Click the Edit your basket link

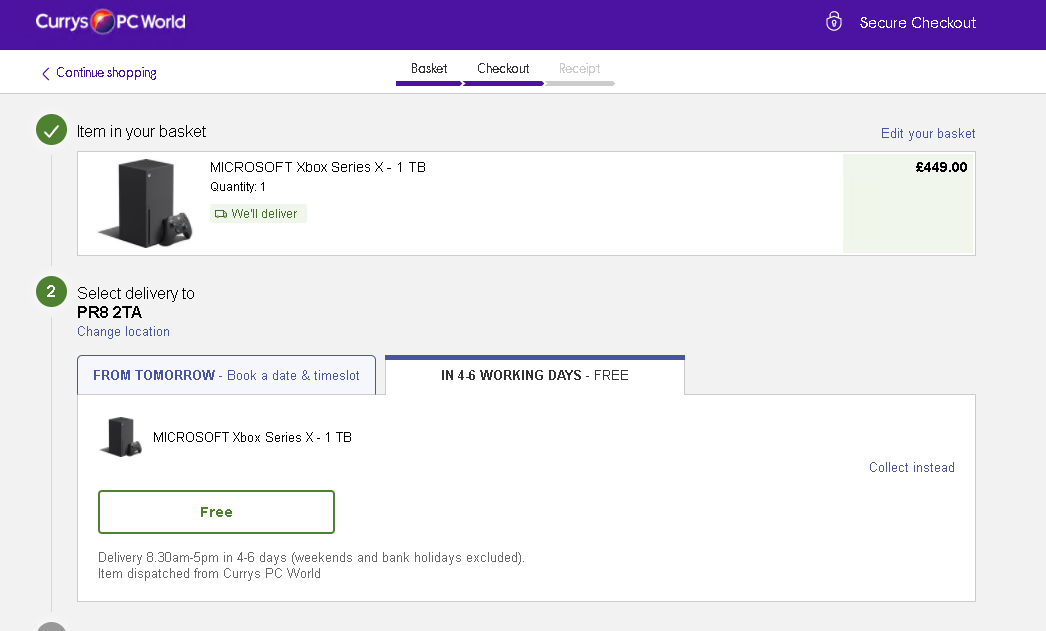pyautogui.click(x=928, y=133)
